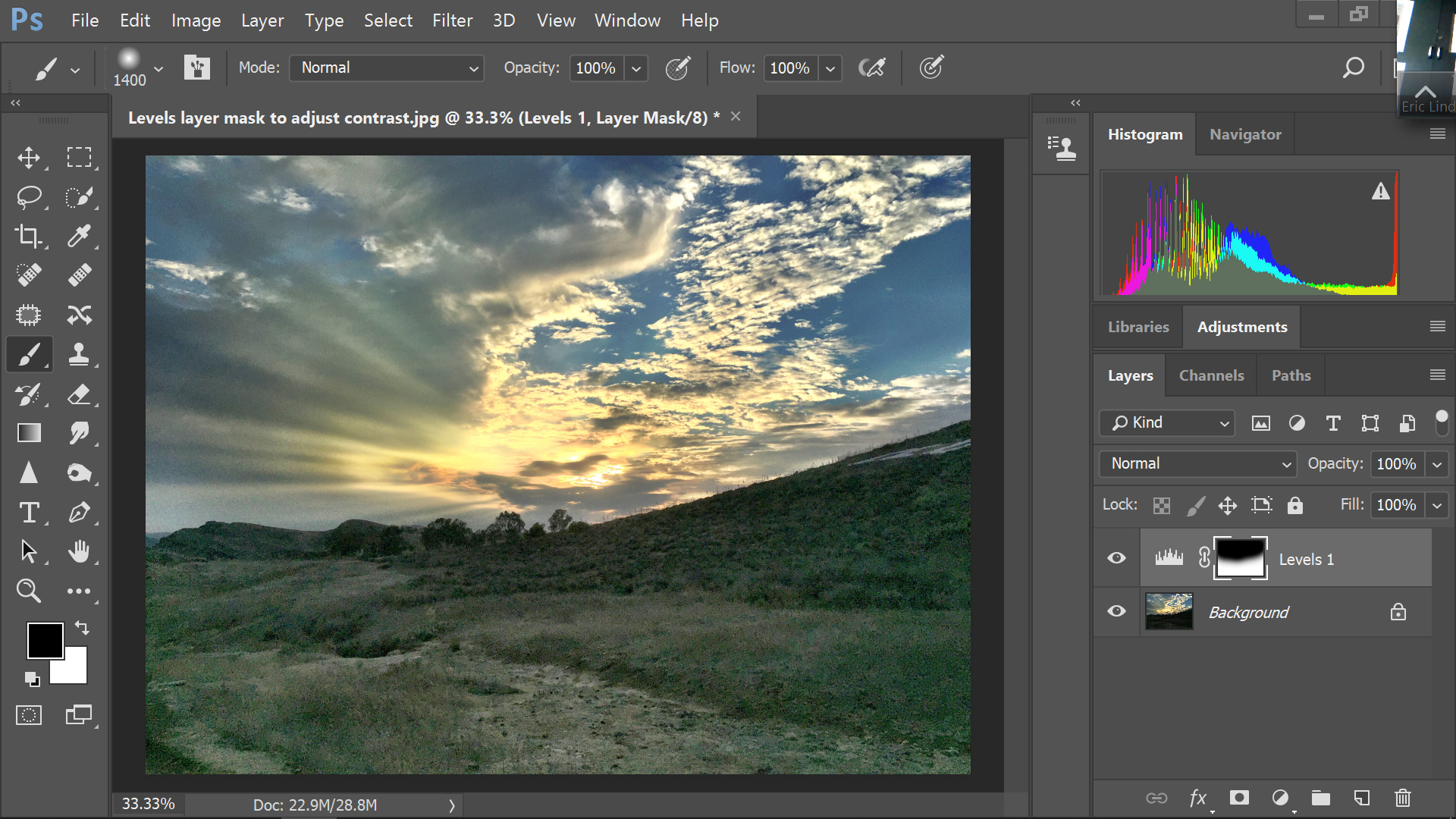Hide the Background layer
The image size is (1456, 819).
click(1116, 611)
